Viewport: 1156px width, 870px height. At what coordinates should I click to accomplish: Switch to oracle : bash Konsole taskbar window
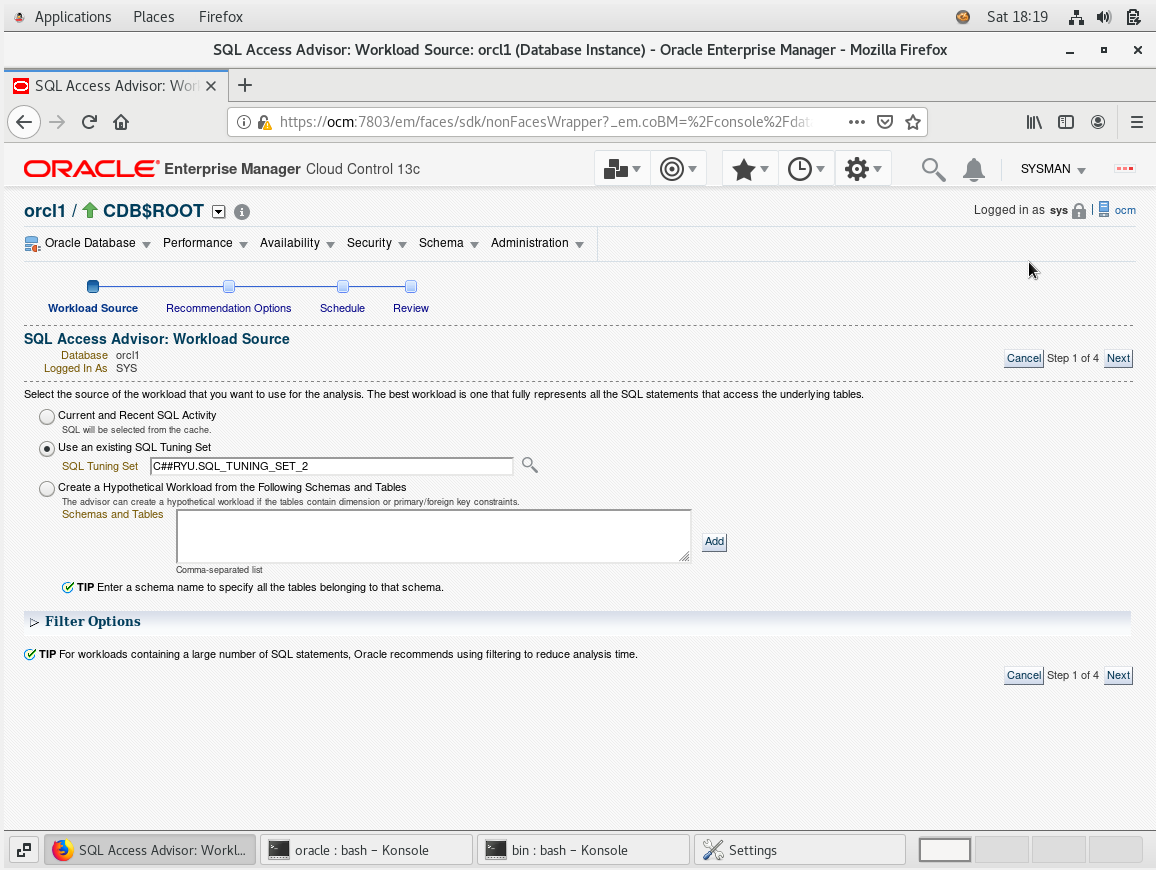367,850
